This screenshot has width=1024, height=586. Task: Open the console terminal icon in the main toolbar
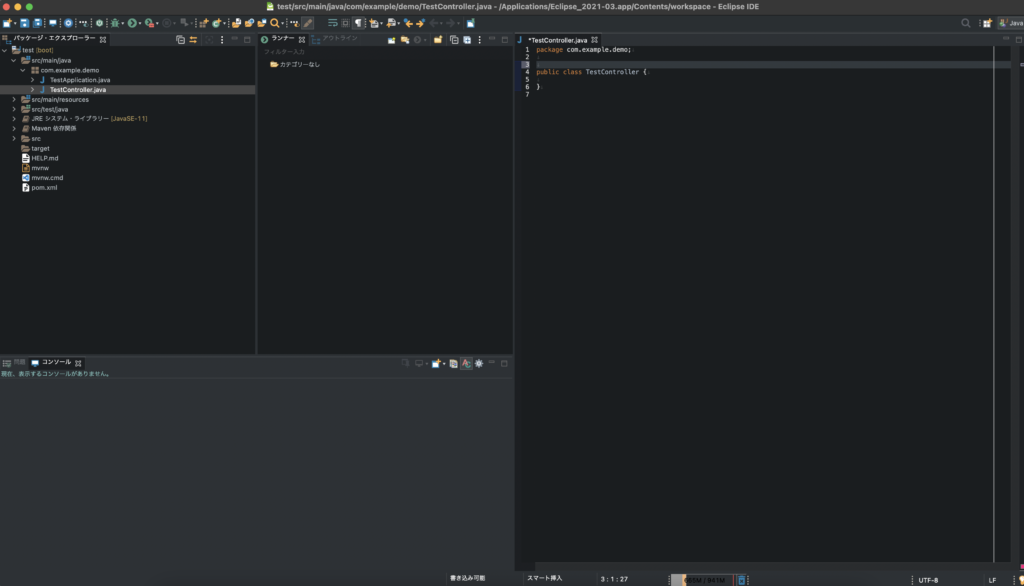[x=53, y=23]
